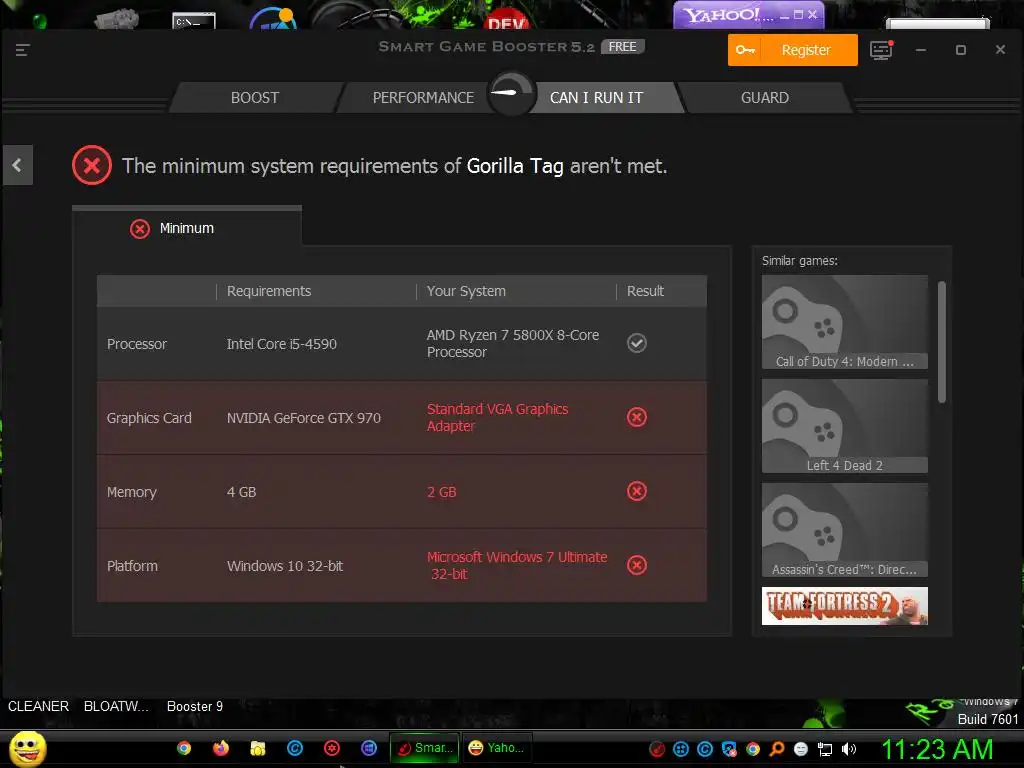
Task: Click the orange magnifier tray icon
Action: (776, 750)
